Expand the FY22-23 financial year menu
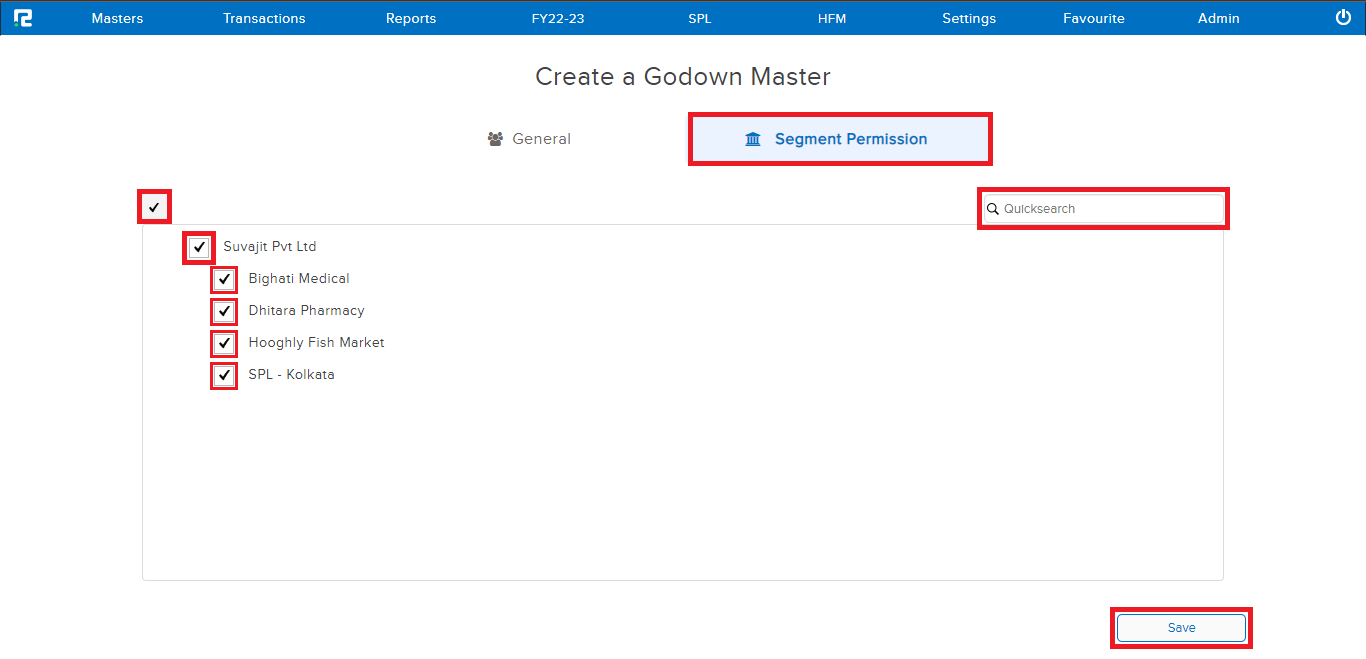Viewport: 1366px width, 659px height. [557, 18]
